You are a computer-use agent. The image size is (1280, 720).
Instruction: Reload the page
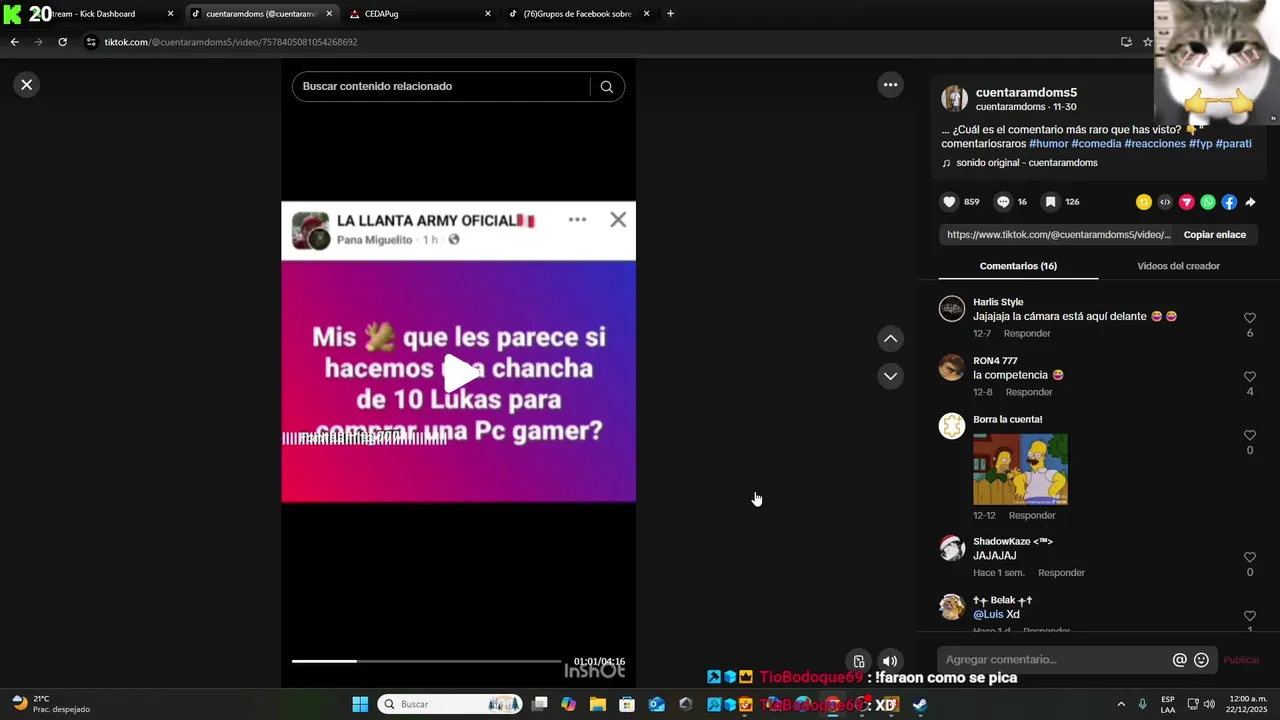[x=62, y=42]
